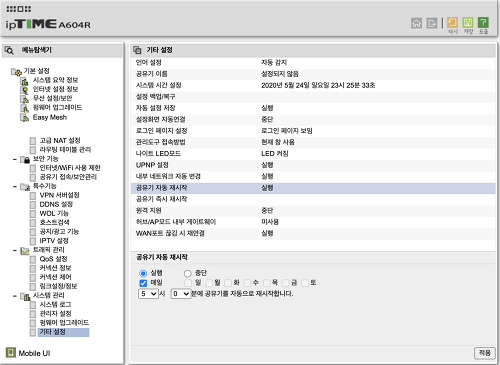
Task: Open 공지/광고 기능 in the tree
Action: pos(59,232)
